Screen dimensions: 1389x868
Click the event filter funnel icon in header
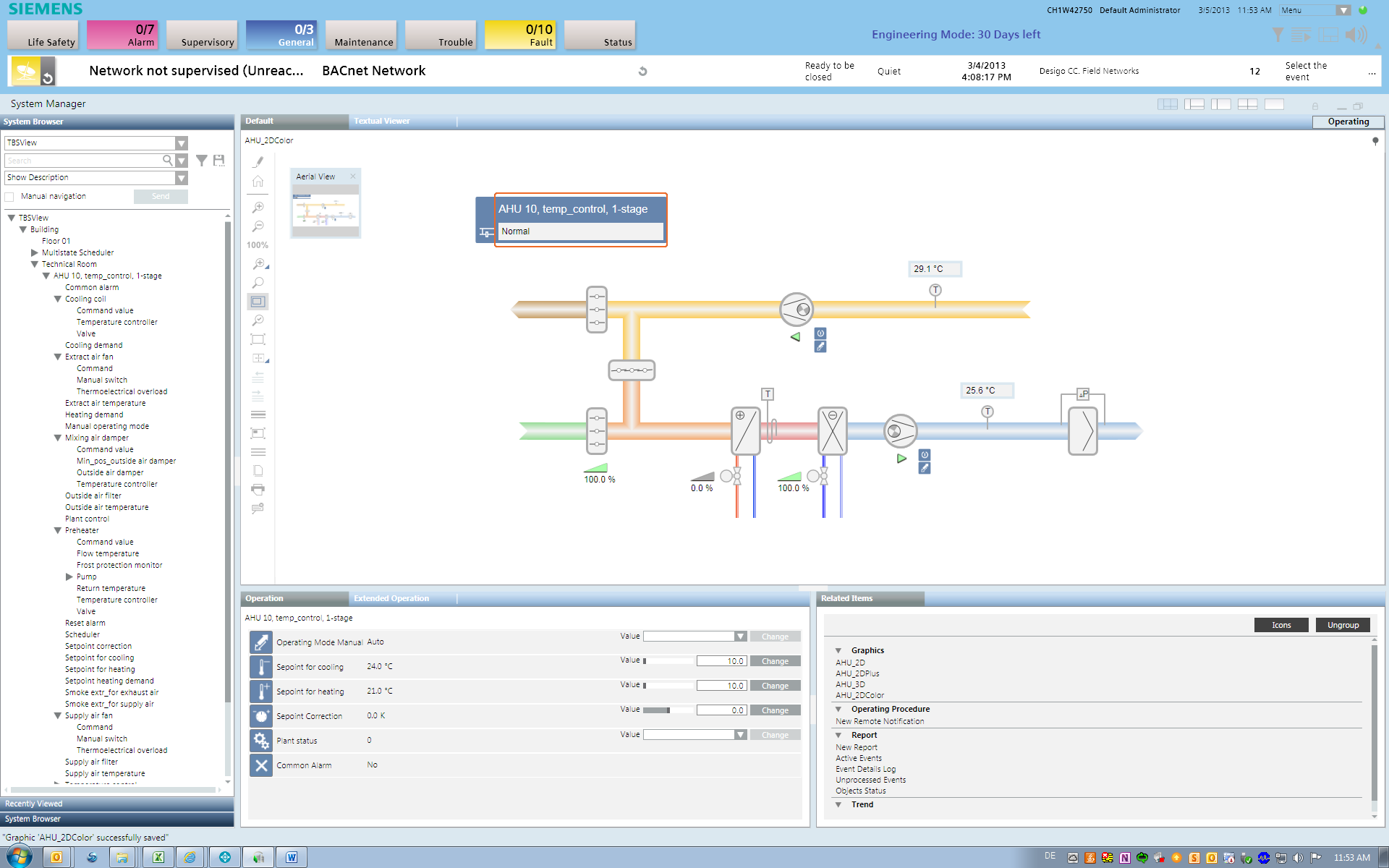point(1278,35)
